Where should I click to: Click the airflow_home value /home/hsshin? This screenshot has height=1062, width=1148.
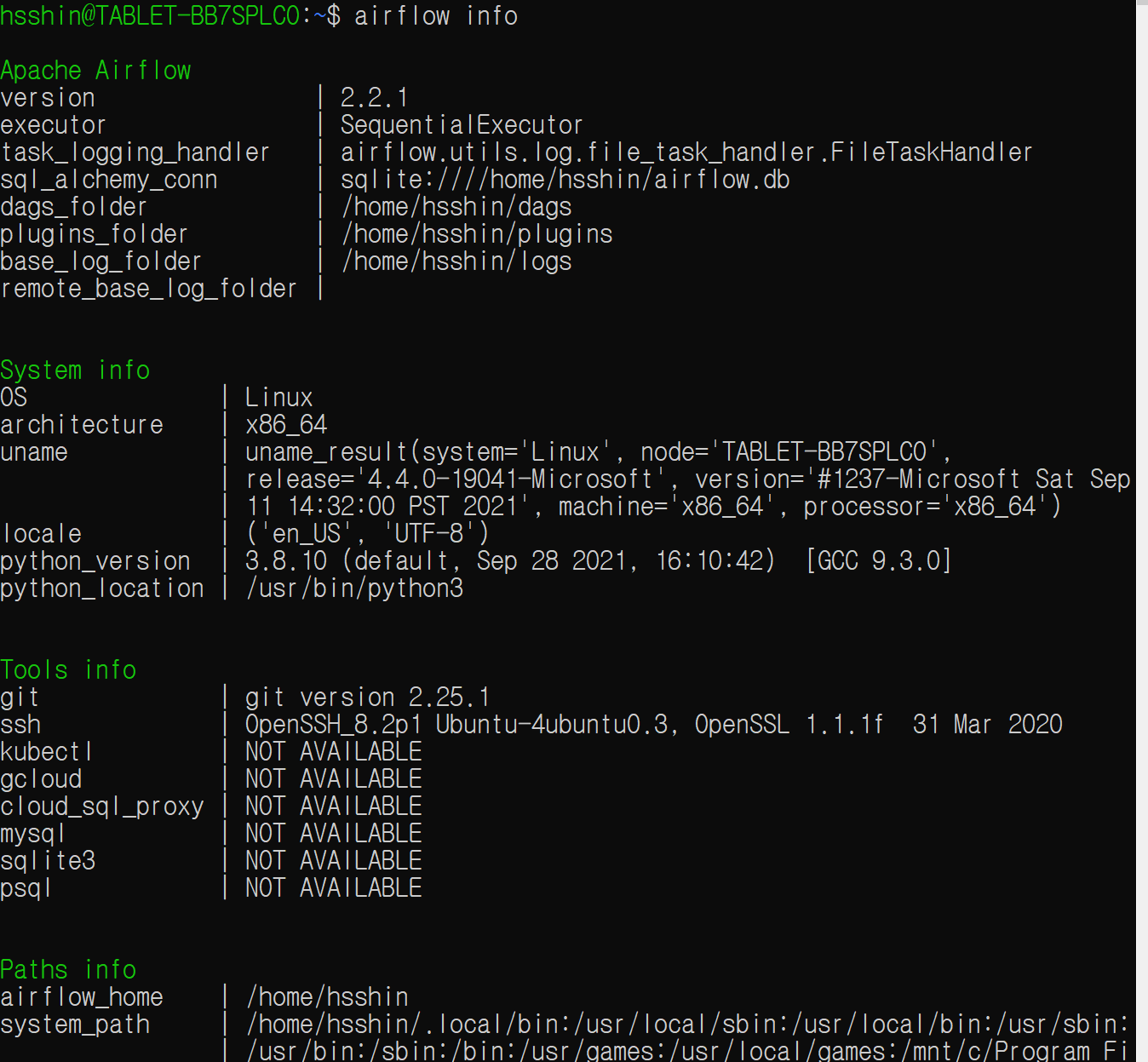coord(327,997)
